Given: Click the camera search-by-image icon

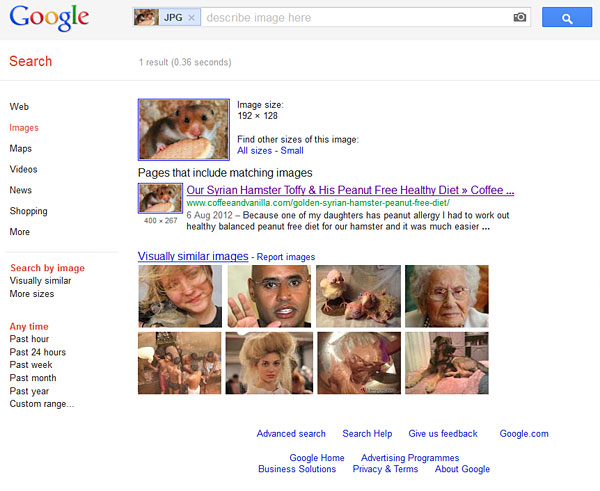Looking at the screenshot, I should pyautogui.click(x=519, y=17).
